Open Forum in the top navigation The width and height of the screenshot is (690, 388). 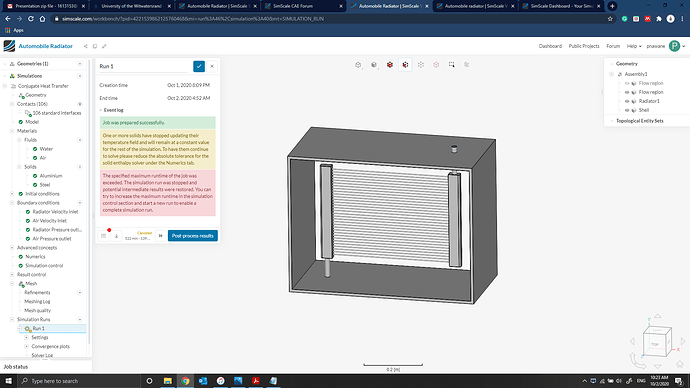point(613,46)
